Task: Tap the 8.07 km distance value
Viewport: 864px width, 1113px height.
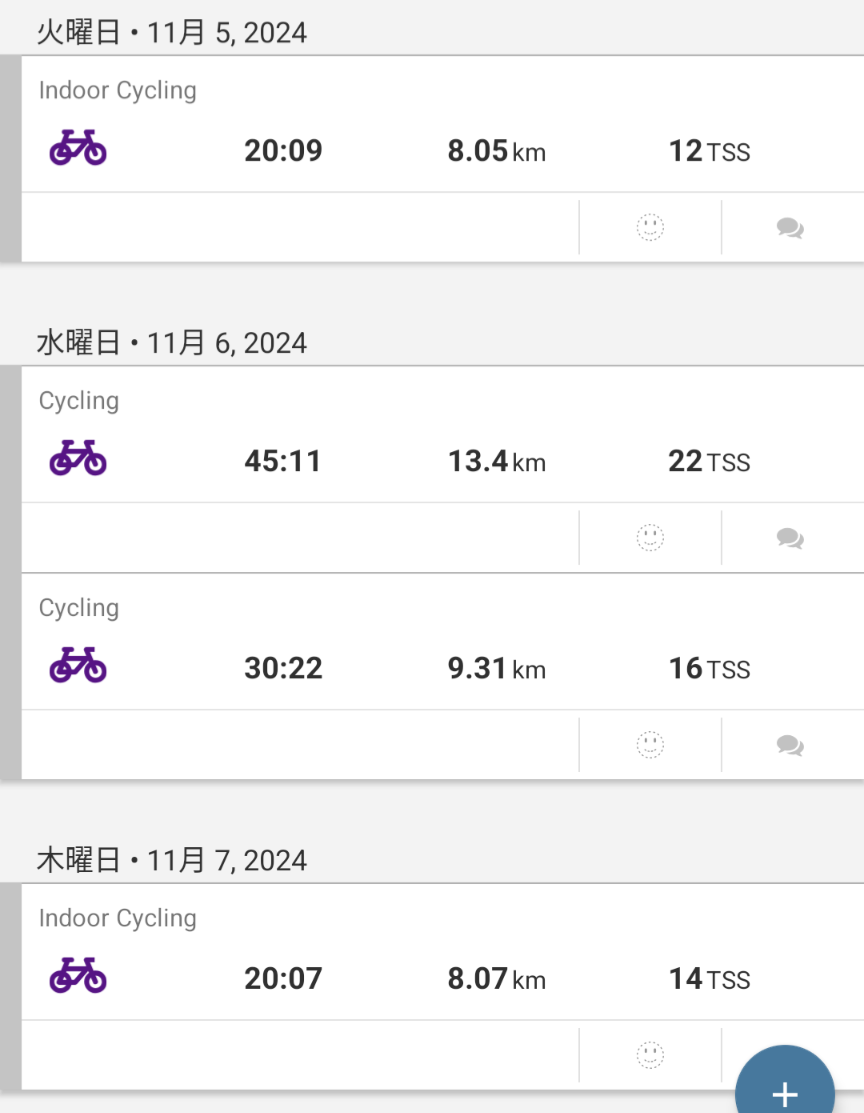Action: [496, 978]
